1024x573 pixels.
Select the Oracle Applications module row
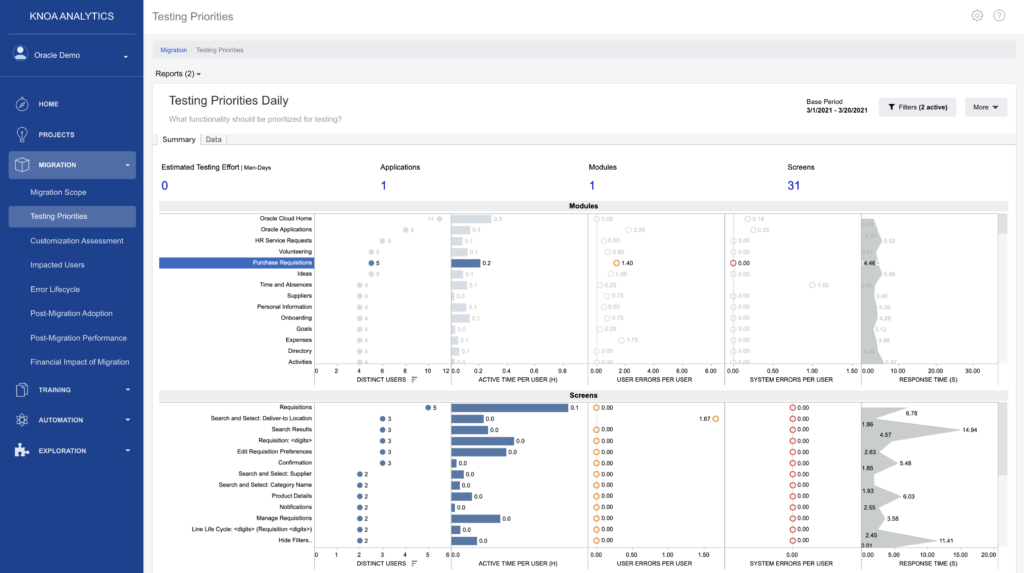pos(286,229)
